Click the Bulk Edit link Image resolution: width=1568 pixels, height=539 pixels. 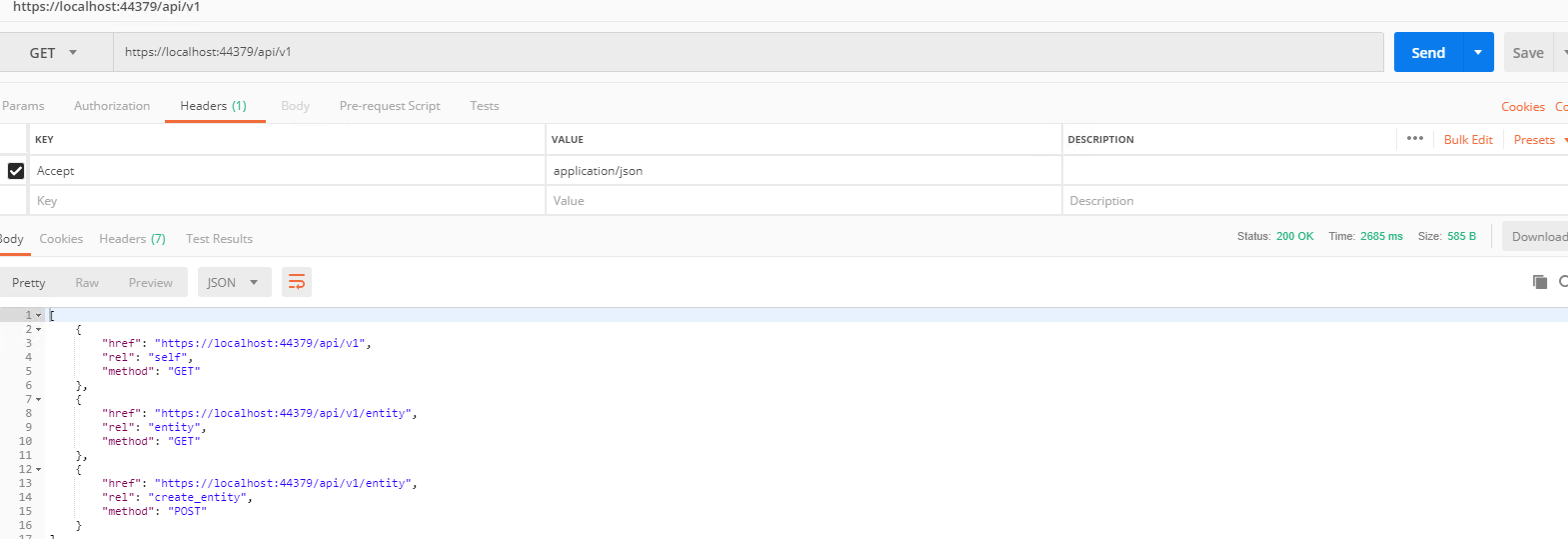point(1467,140)
